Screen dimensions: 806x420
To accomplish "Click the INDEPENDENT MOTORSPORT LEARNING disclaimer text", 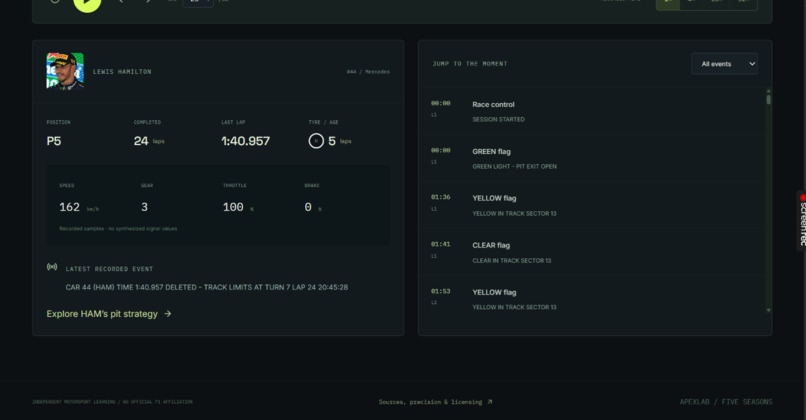I will coord(113,402).
